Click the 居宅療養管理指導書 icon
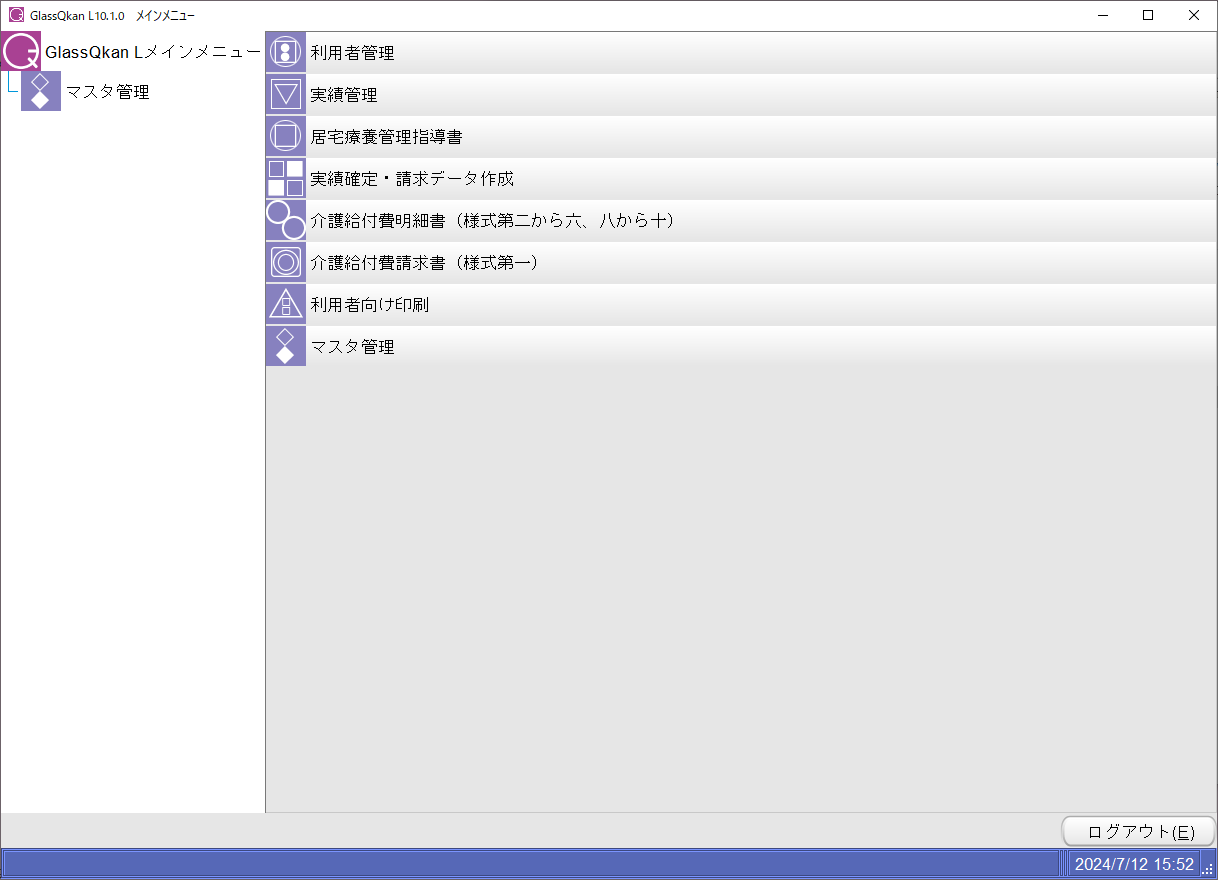Image resolution: width=1218 pixels, height=880 pixels. click(285, 136)
